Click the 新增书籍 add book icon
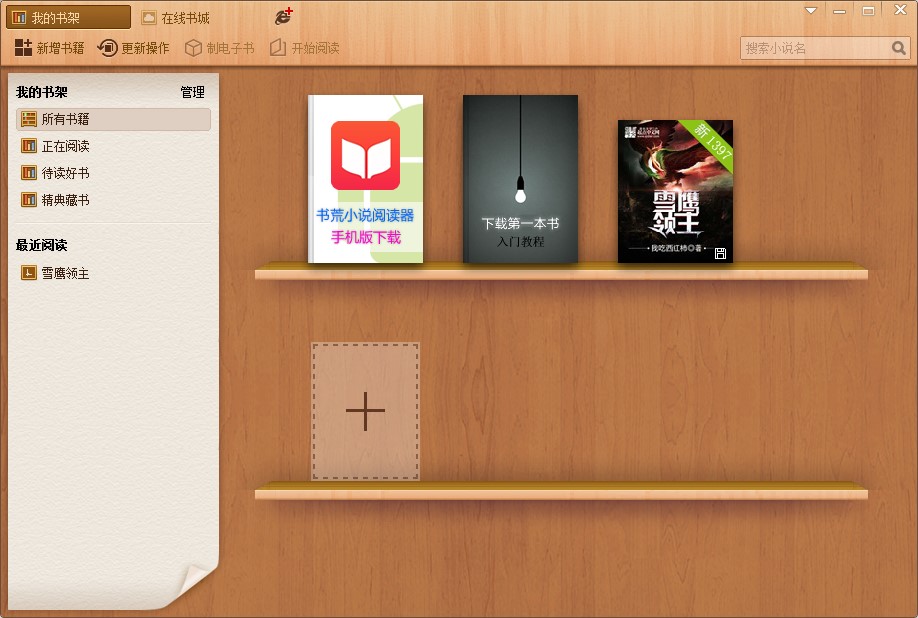 pos(24,48)
